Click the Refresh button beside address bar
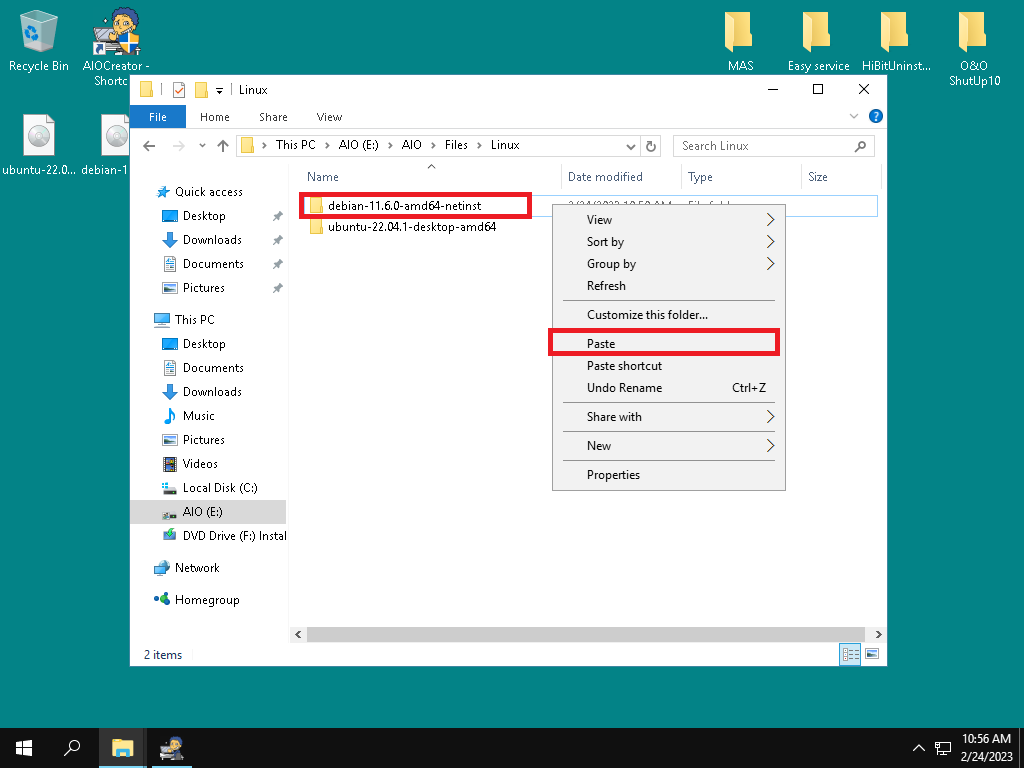Image resolution: width=1024 pixels, height=768 pixels. click(652, 146)
